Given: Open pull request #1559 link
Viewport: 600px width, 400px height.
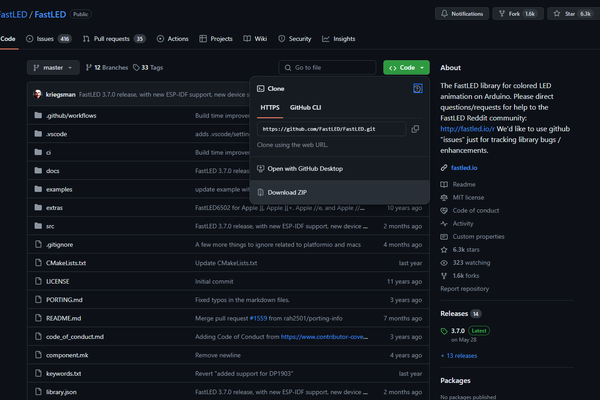Looking at the screenshot, I should coord(258,318).
